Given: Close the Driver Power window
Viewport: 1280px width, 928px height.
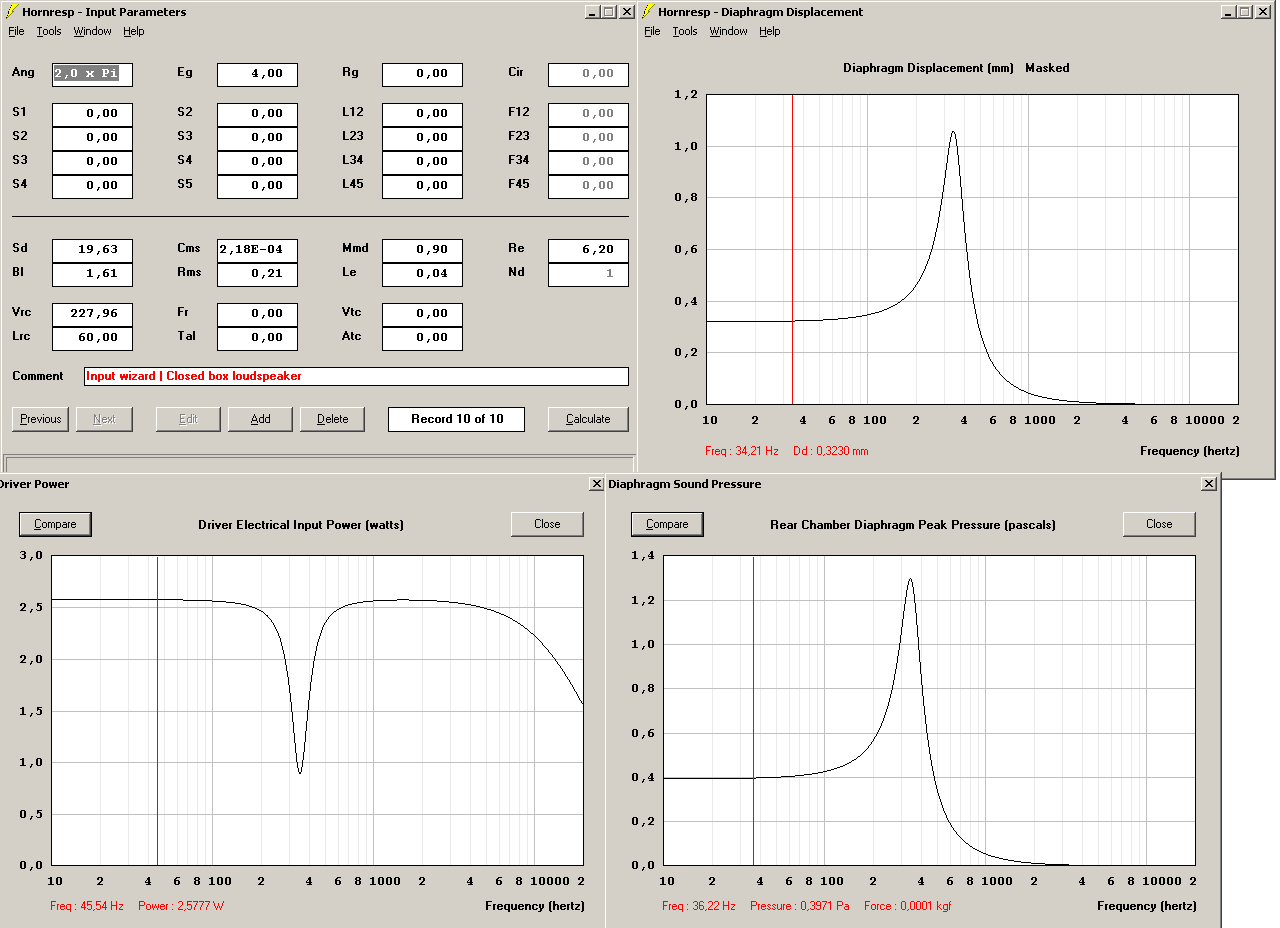Looking at the screenshot, I should [597, 484].
